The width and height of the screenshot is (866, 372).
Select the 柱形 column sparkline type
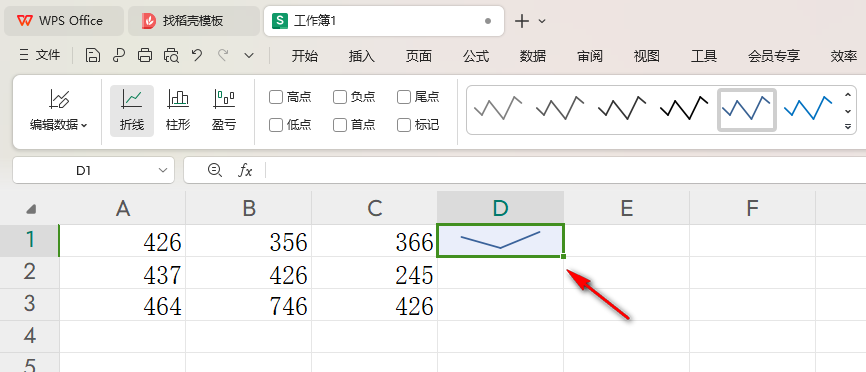coord(178,111)
